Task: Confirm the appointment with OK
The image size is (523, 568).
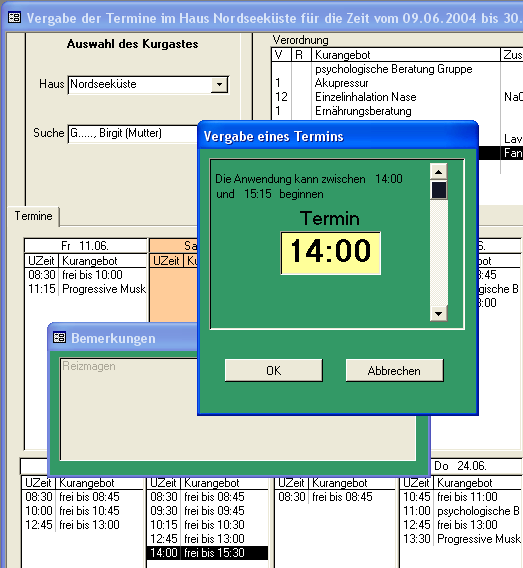Action: (273, 370)
